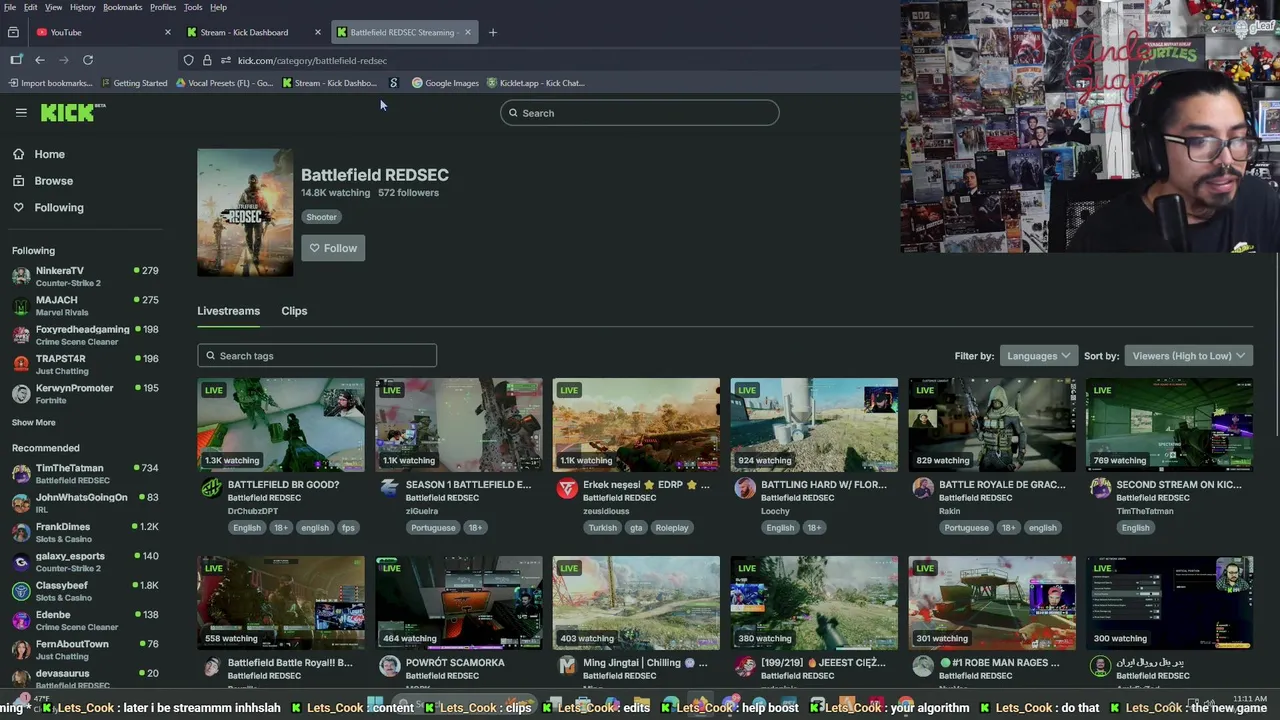Click the fps tag on DrChubzDPT stream
Viewport: 1280px width, 720px height.
pos(348,528)
